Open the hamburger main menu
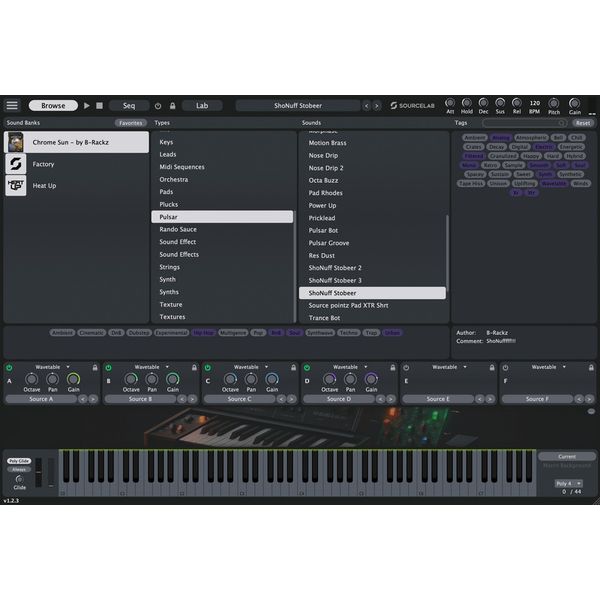 click(12, 105)
